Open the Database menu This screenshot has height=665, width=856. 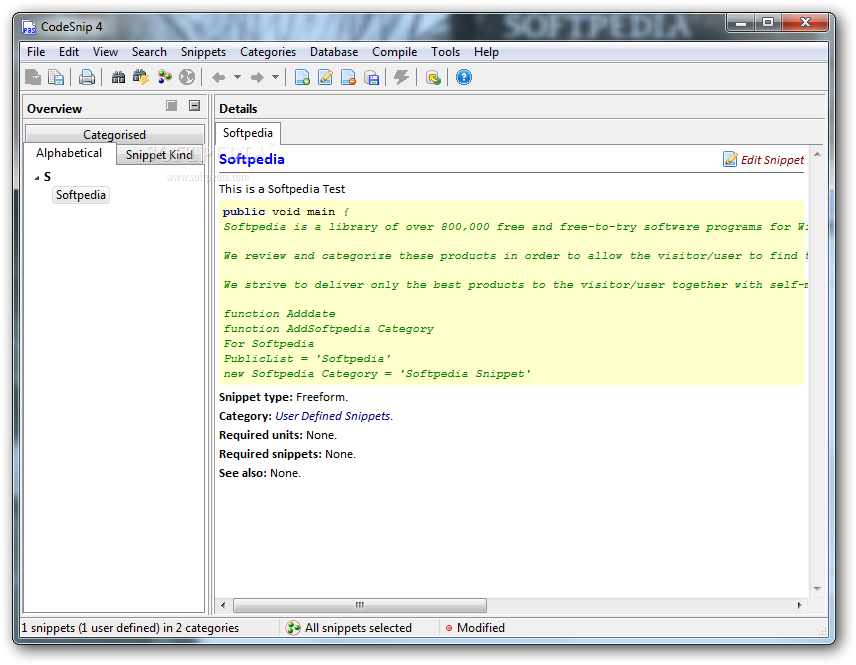point(334,52)
